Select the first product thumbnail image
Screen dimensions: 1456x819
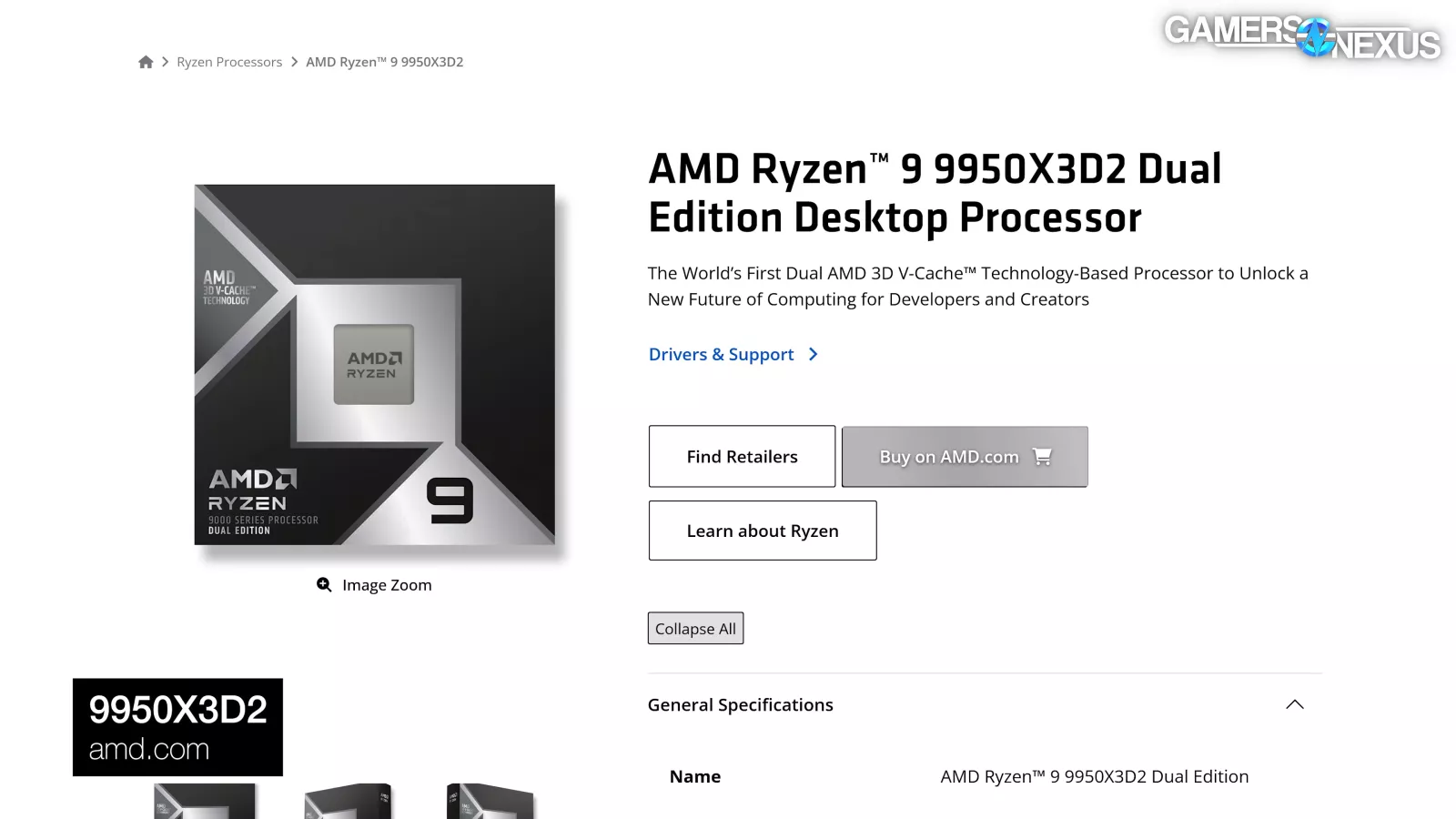205,802
